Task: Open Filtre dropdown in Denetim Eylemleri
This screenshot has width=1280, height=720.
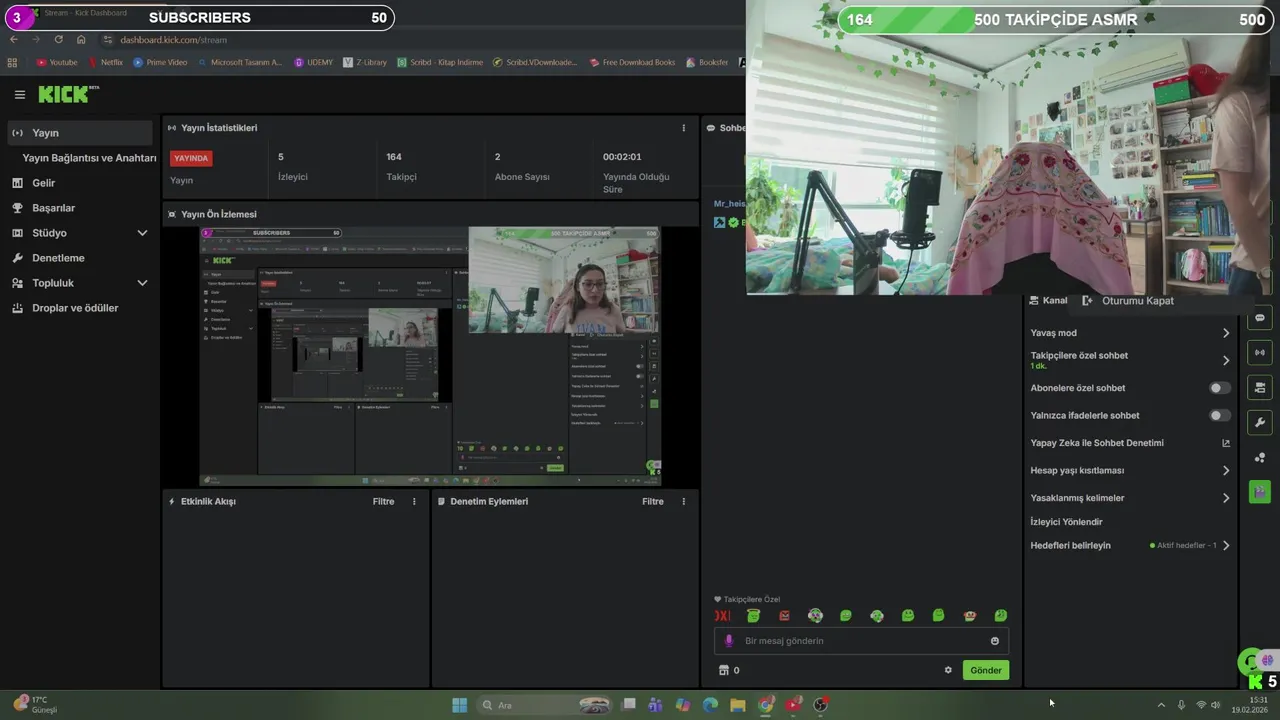Action: 653,501
